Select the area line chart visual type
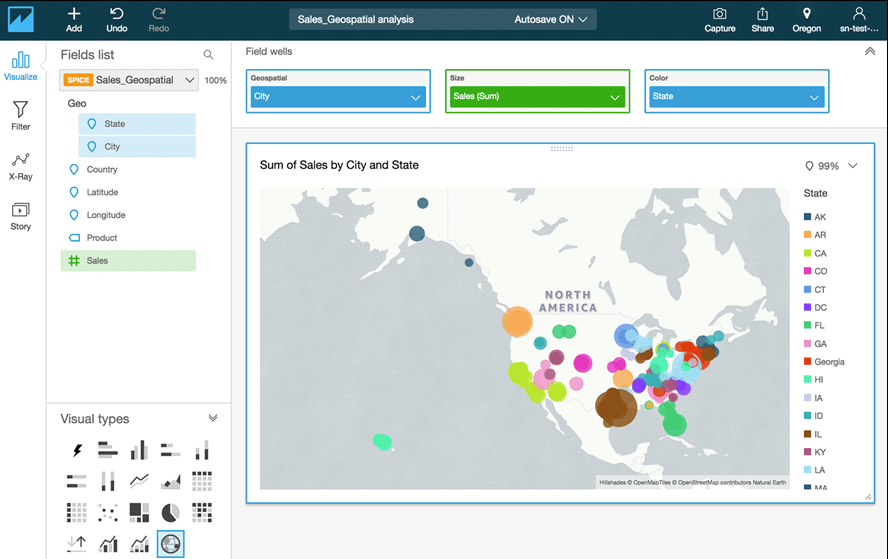The image size is (888, 559). coord(170,481)
